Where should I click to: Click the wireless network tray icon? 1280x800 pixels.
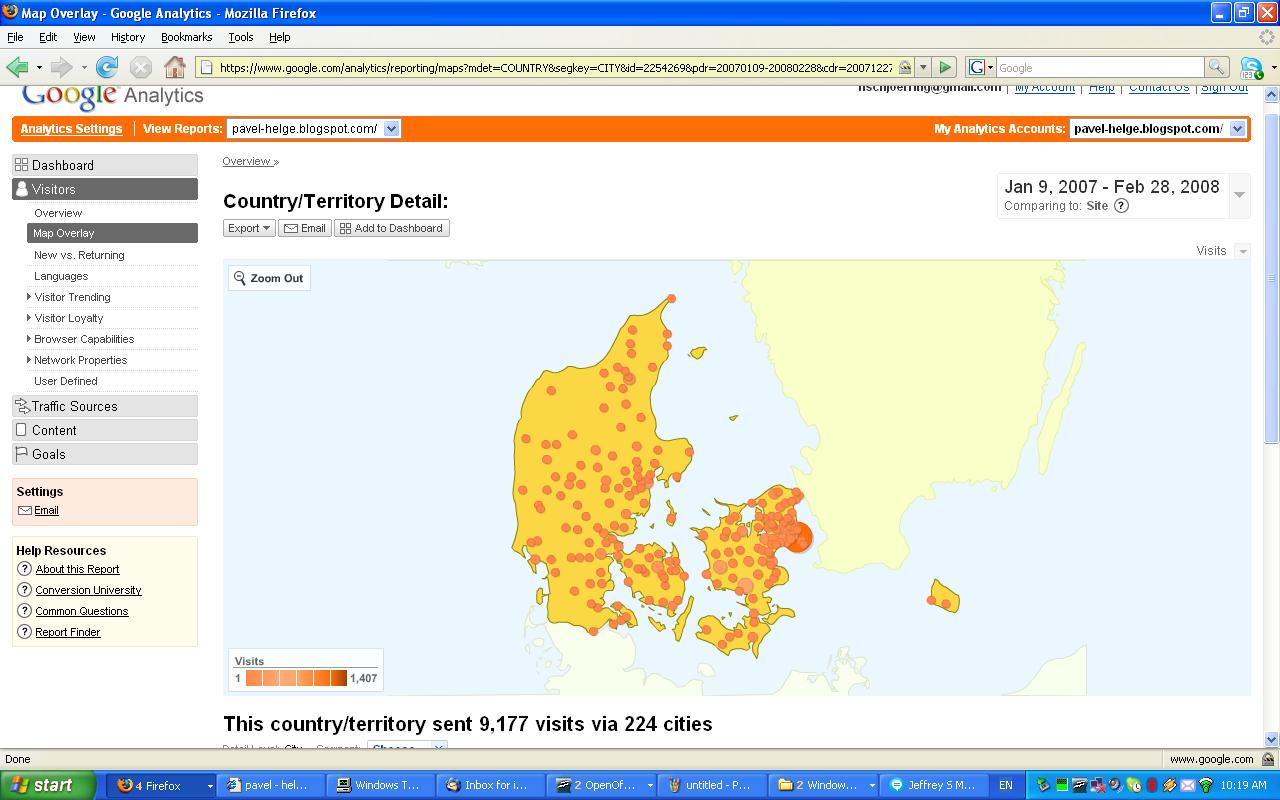(x=1205, y=786)
